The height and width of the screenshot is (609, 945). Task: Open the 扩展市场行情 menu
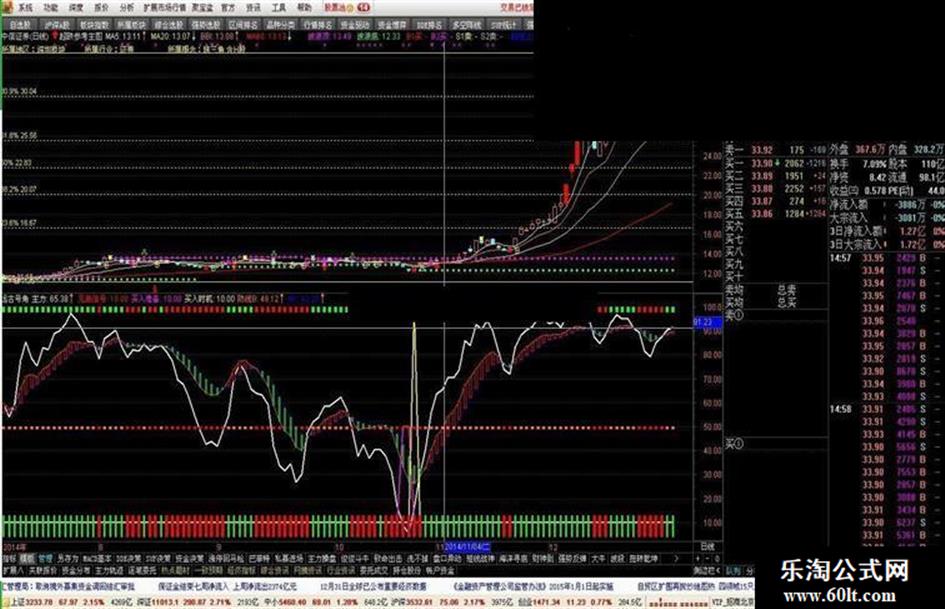point(165,8)
